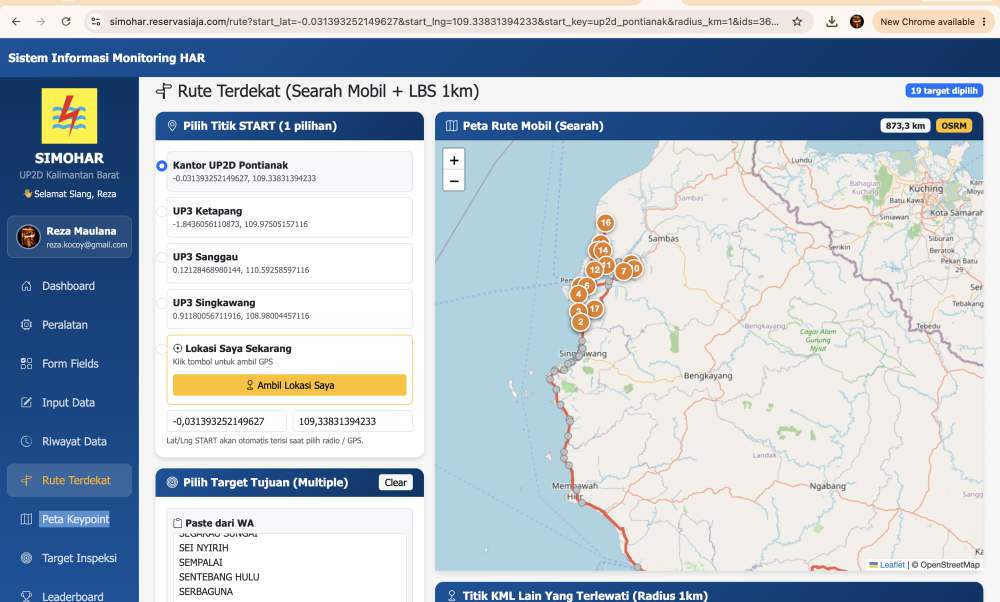This screenshot has width=1000, height=602.
Task: Click map marker number 7
Action: pos(623,272)
